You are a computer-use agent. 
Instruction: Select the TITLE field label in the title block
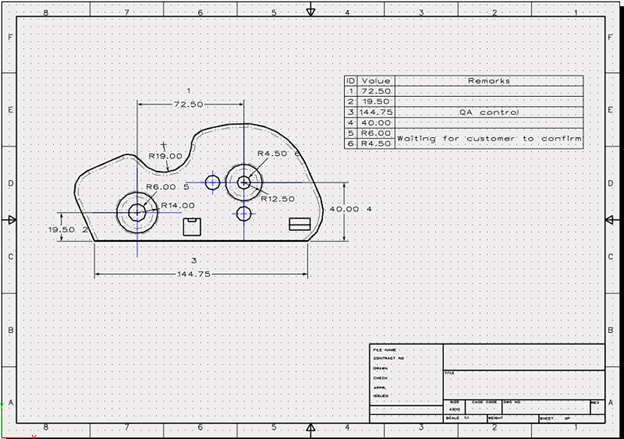pyautogui.click(x=449, y=373)
